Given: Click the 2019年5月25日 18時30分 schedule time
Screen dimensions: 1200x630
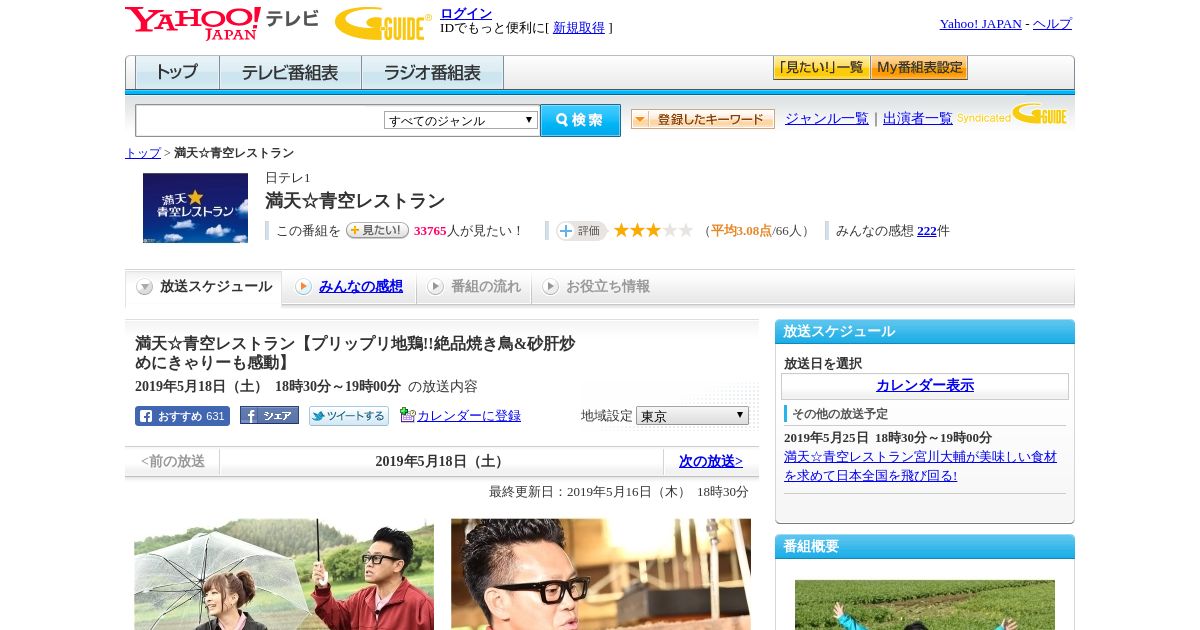Looking at the screenshot, I should pyautogui.click(x=888, y=438).
